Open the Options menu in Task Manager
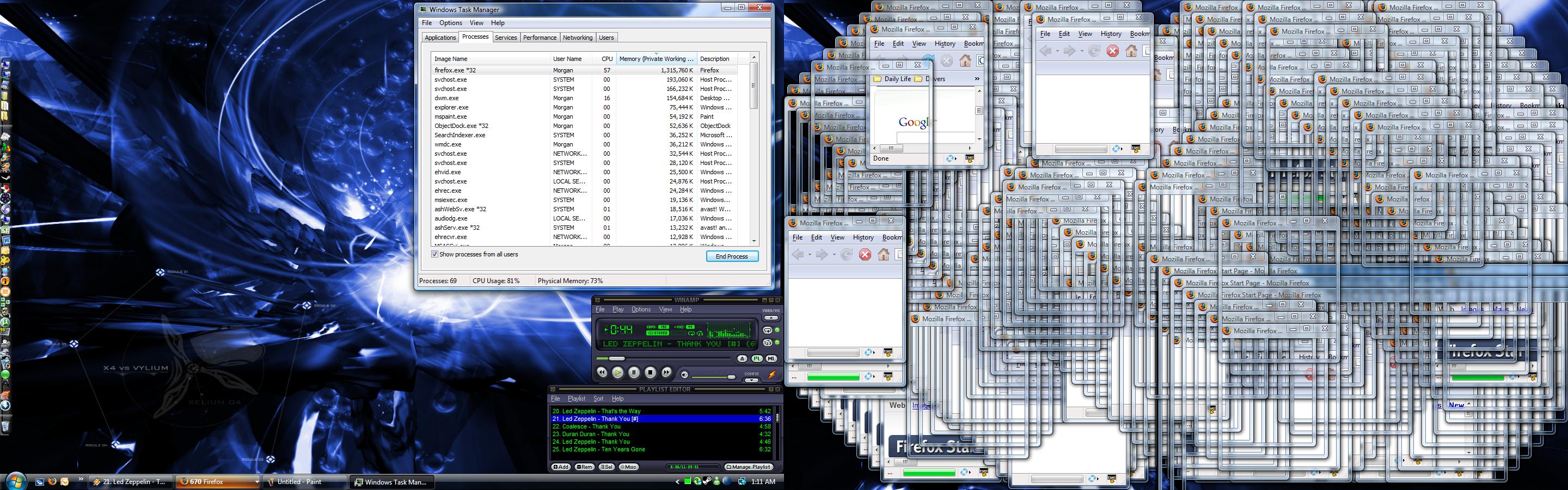 pos(450,22)
